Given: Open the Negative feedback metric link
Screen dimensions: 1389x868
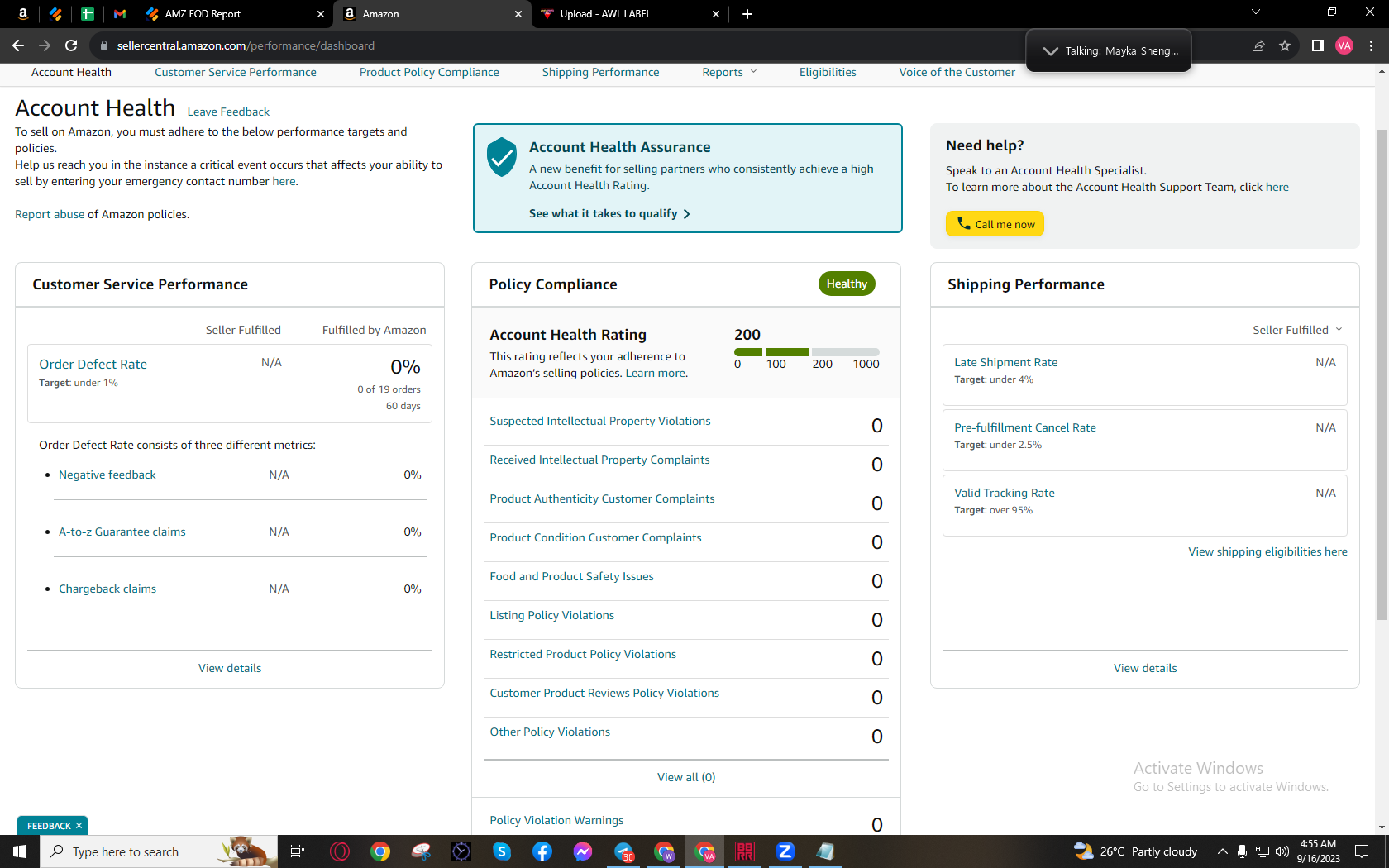Looking at the screenshot, I should coord(107,475).
